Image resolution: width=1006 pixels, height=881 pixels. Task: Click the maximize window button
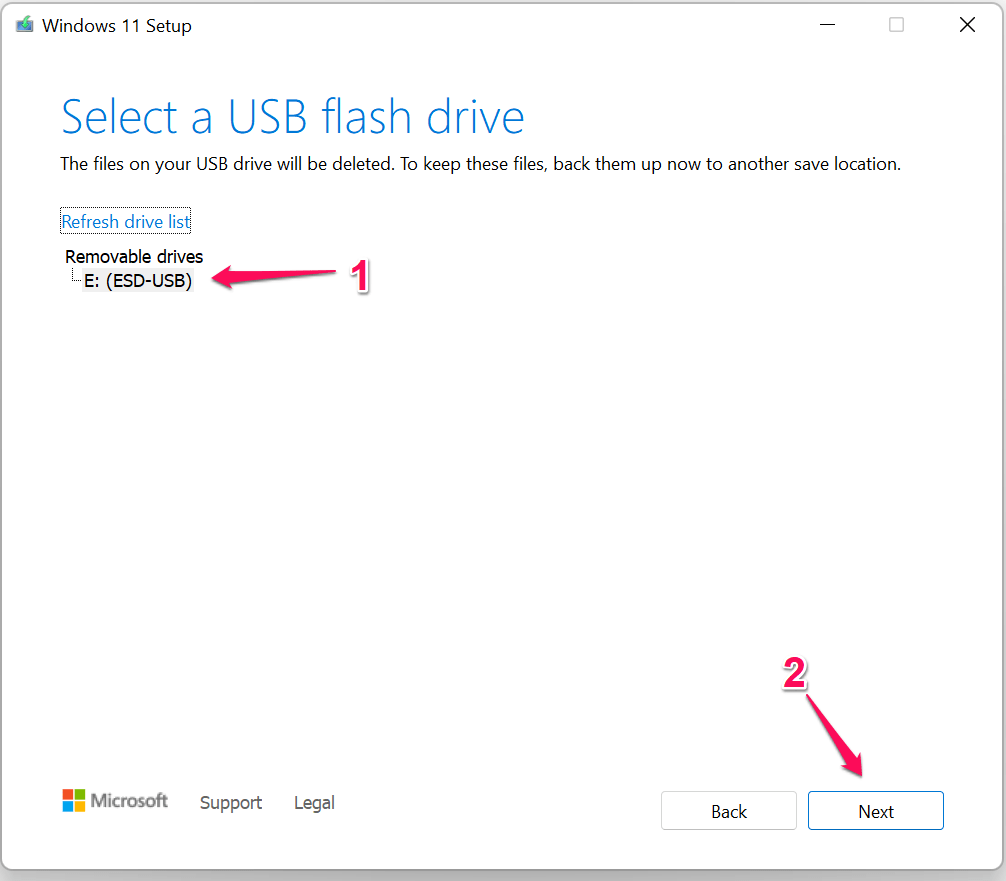click(896, 26)
